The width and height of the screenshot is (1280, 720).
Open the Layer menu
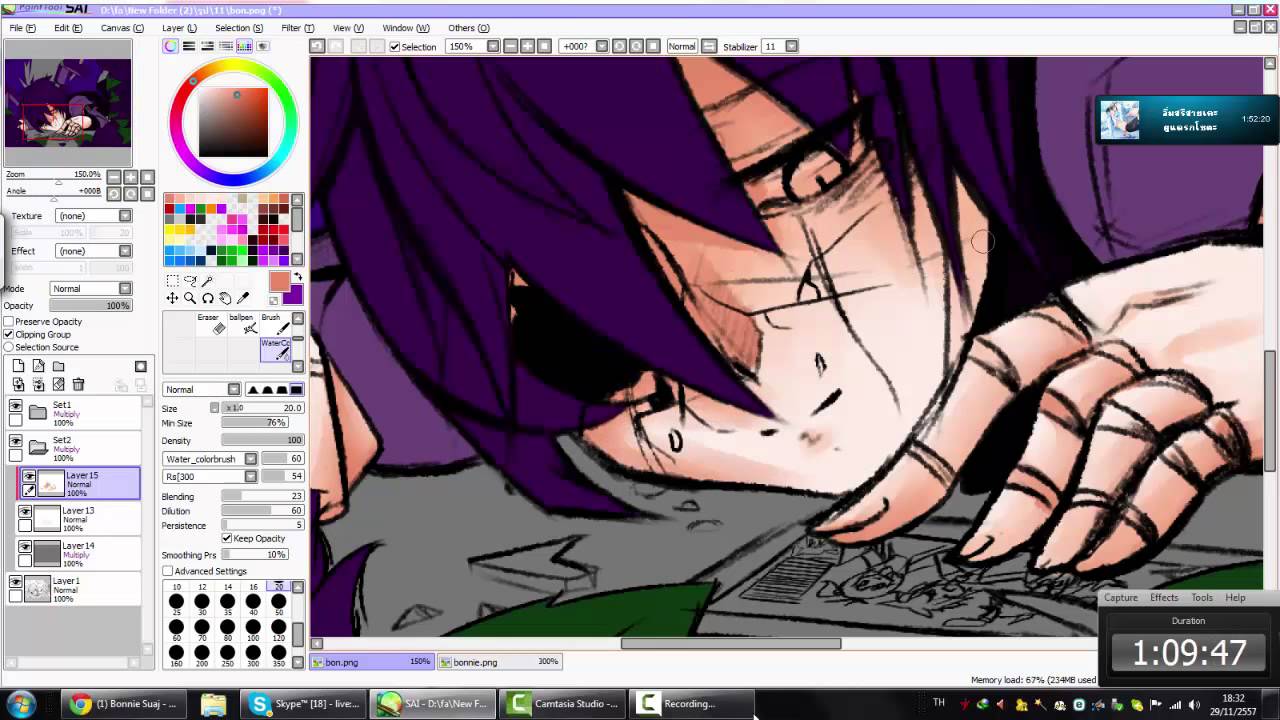[179, 28]
